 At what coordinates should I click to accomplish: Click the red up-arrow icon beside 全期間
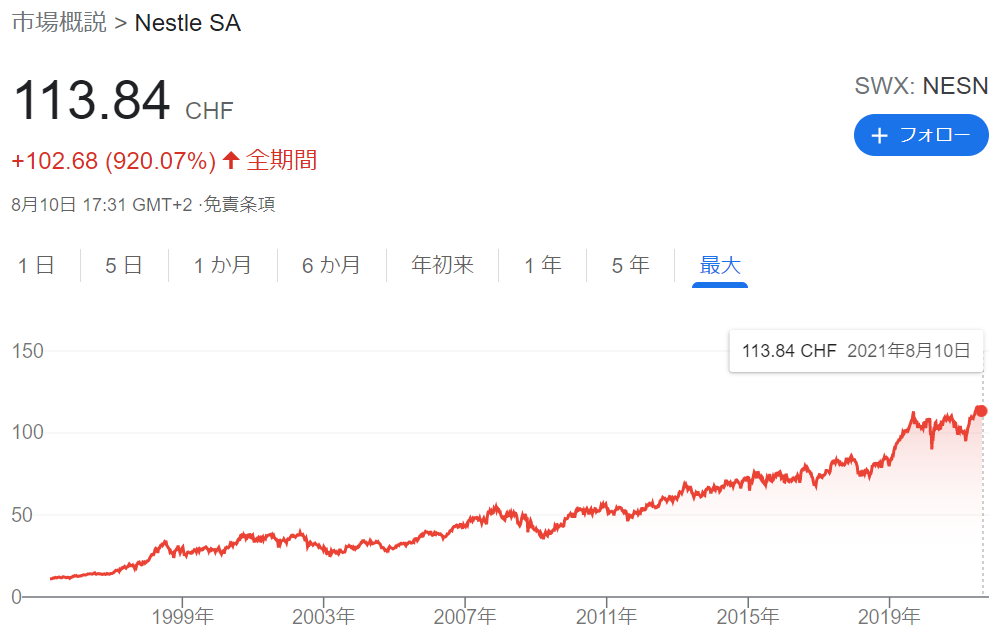[231, 160]
